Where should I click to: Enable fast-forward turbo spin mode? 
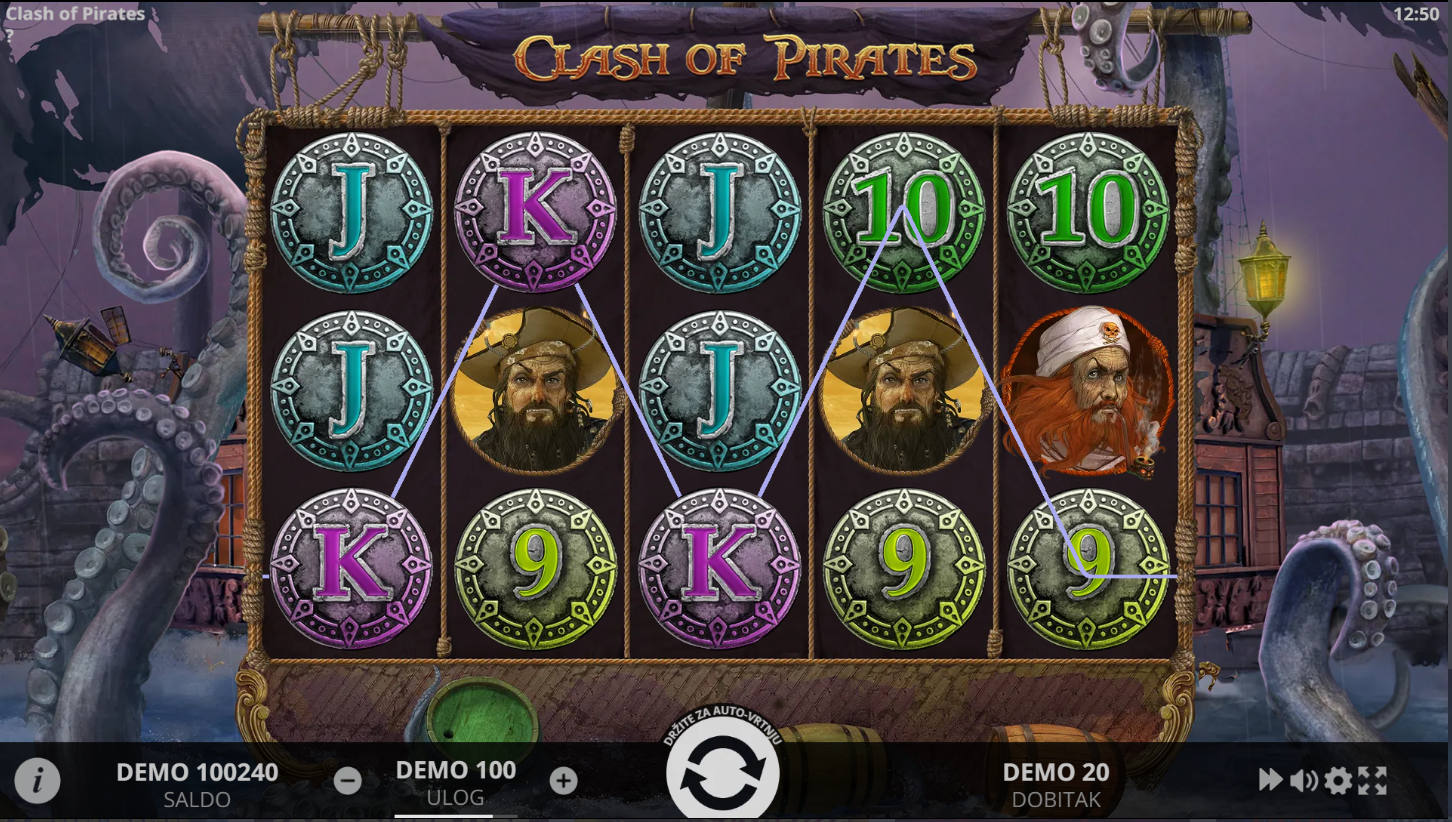click(1270, 780)
